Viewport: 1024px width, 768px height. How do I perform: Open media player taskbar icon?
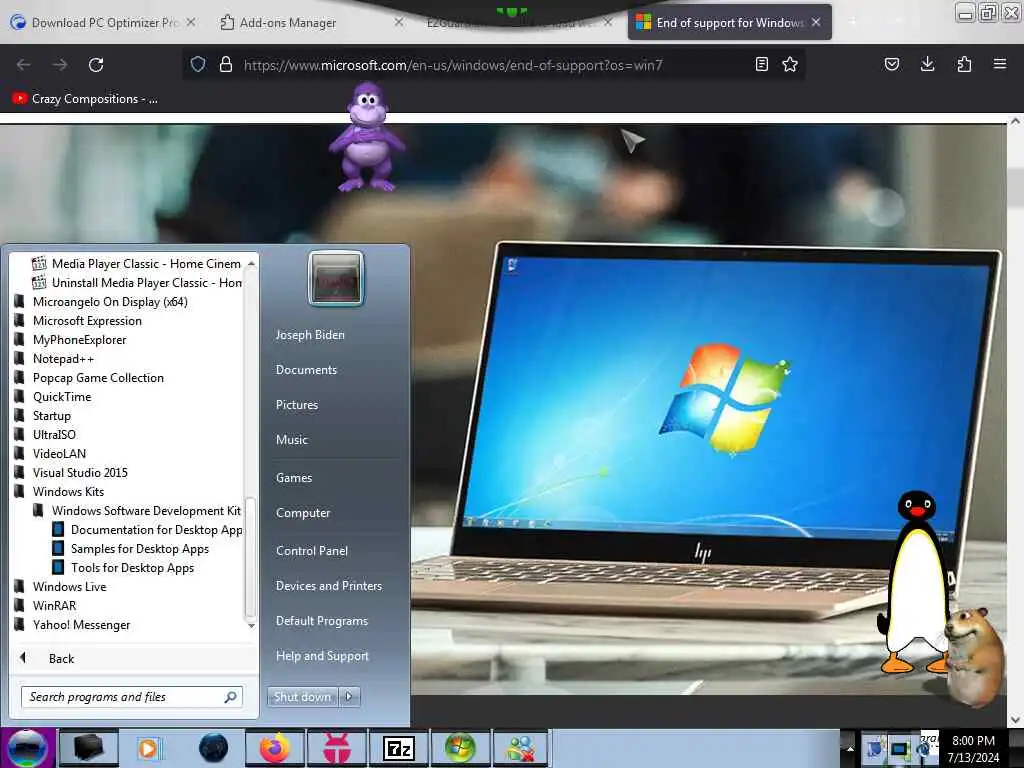point(149,748)
